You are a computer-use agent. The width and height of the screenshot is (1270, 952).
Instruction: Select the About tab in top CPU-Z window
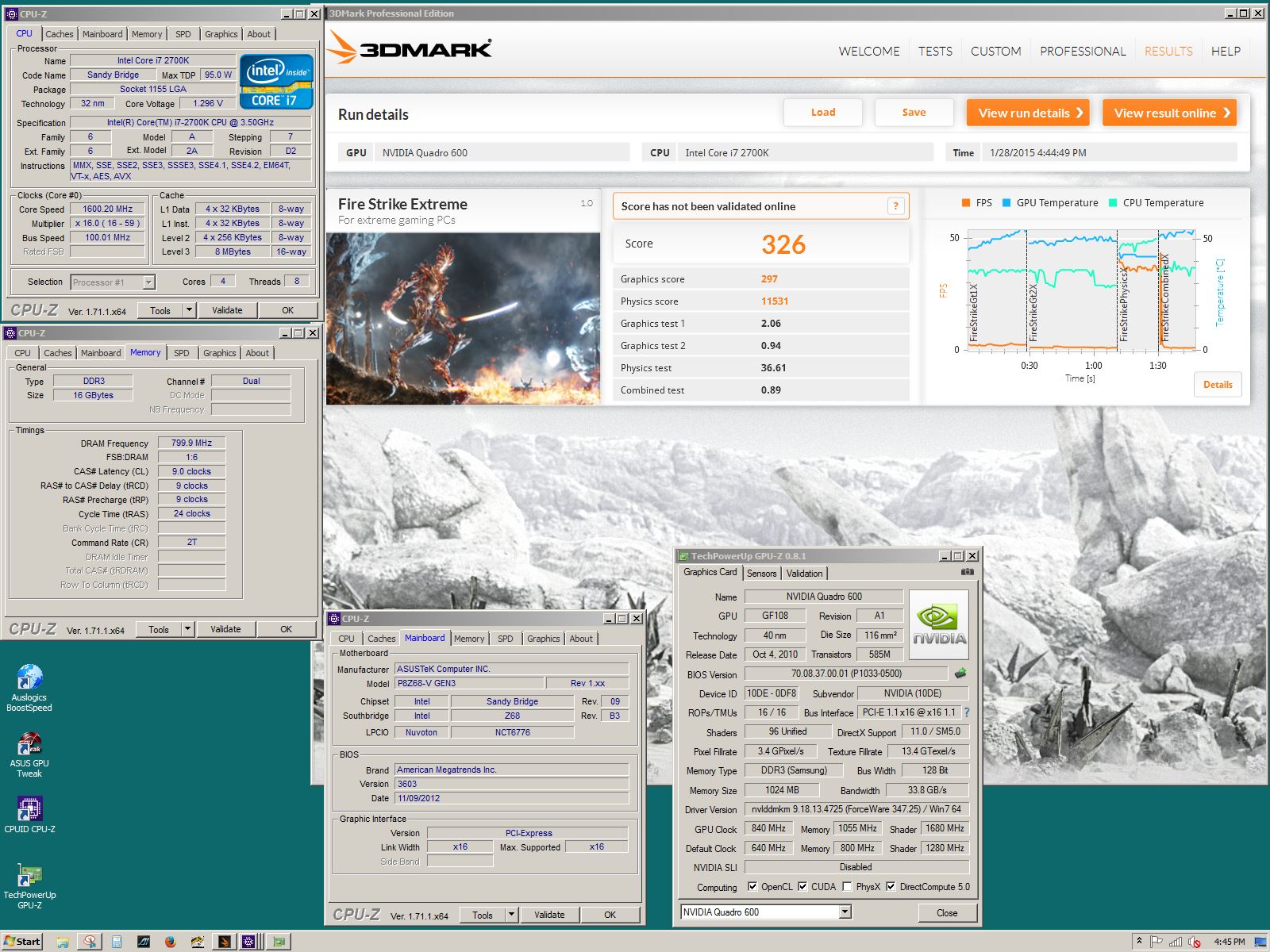[x=259, y=34]
